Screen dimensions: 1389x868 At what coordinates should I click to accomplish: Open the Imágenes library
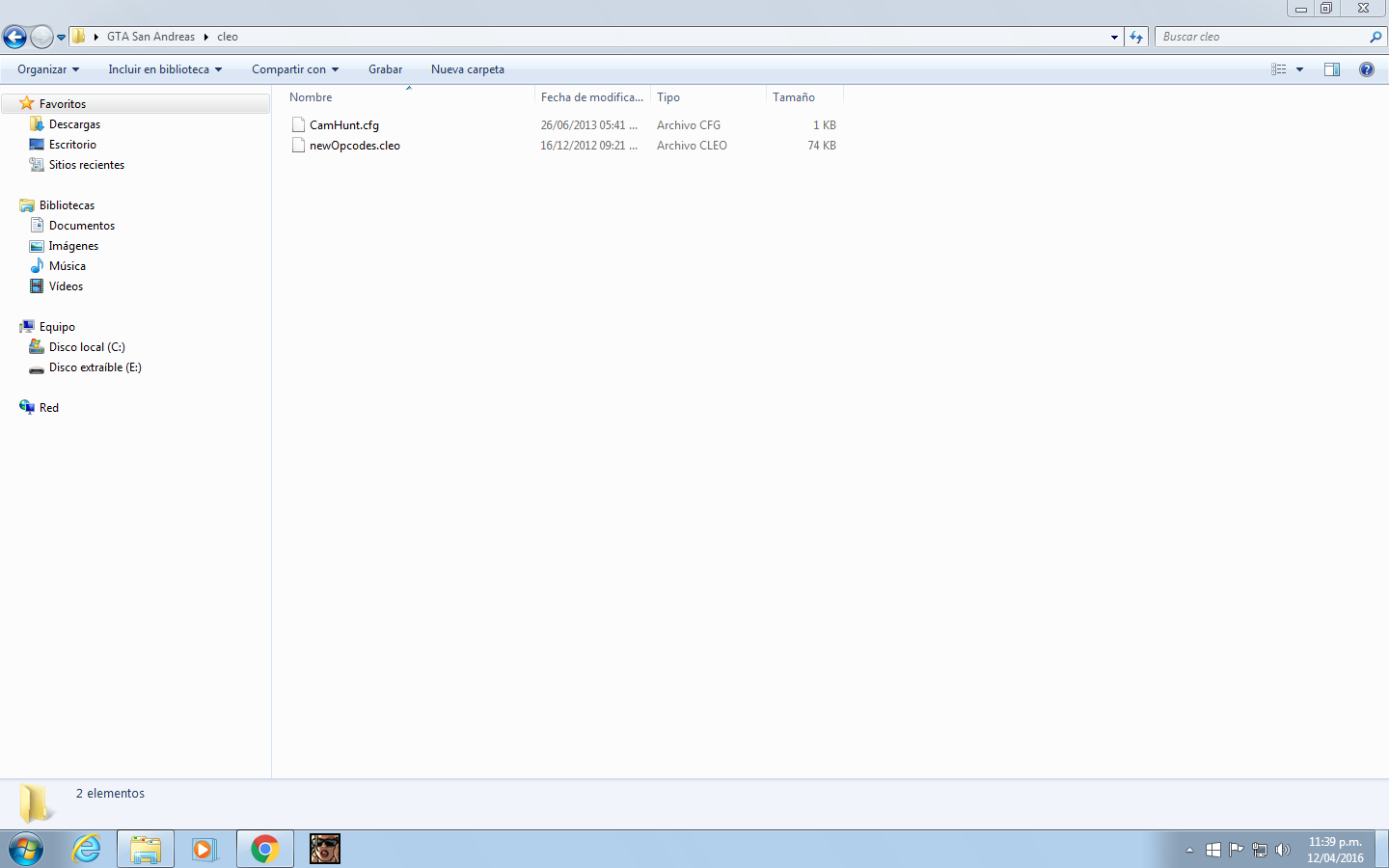(73, 246)
